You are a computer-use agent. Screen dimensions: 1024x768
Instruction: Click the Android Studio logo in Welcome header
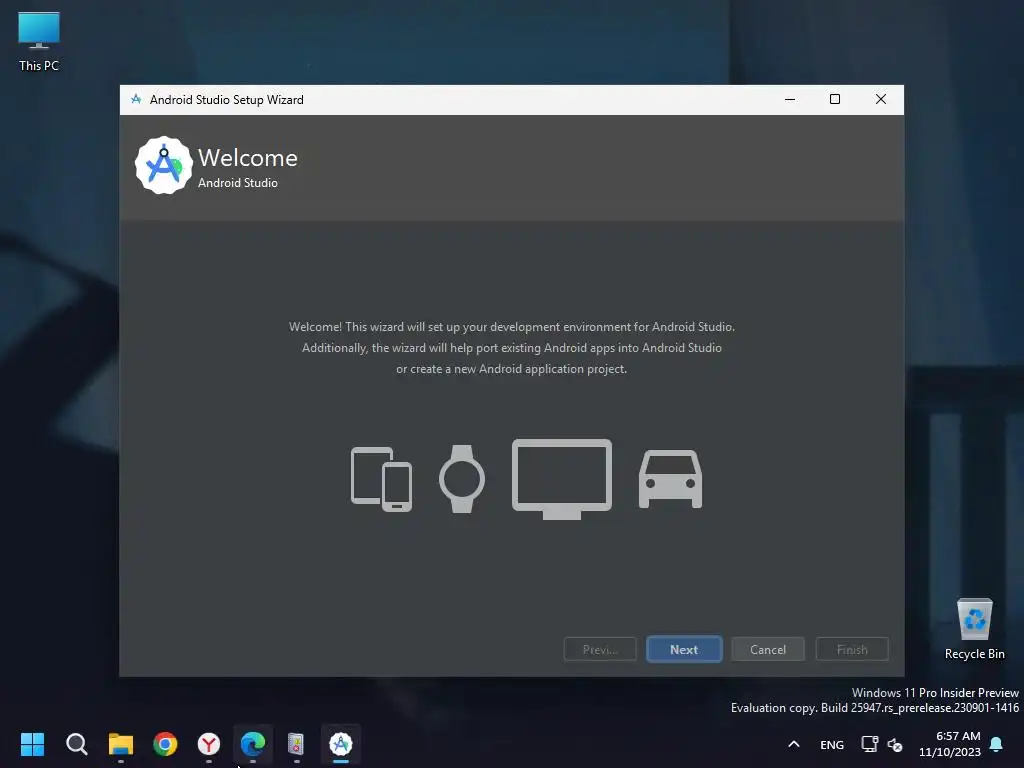tap(163, 165)
